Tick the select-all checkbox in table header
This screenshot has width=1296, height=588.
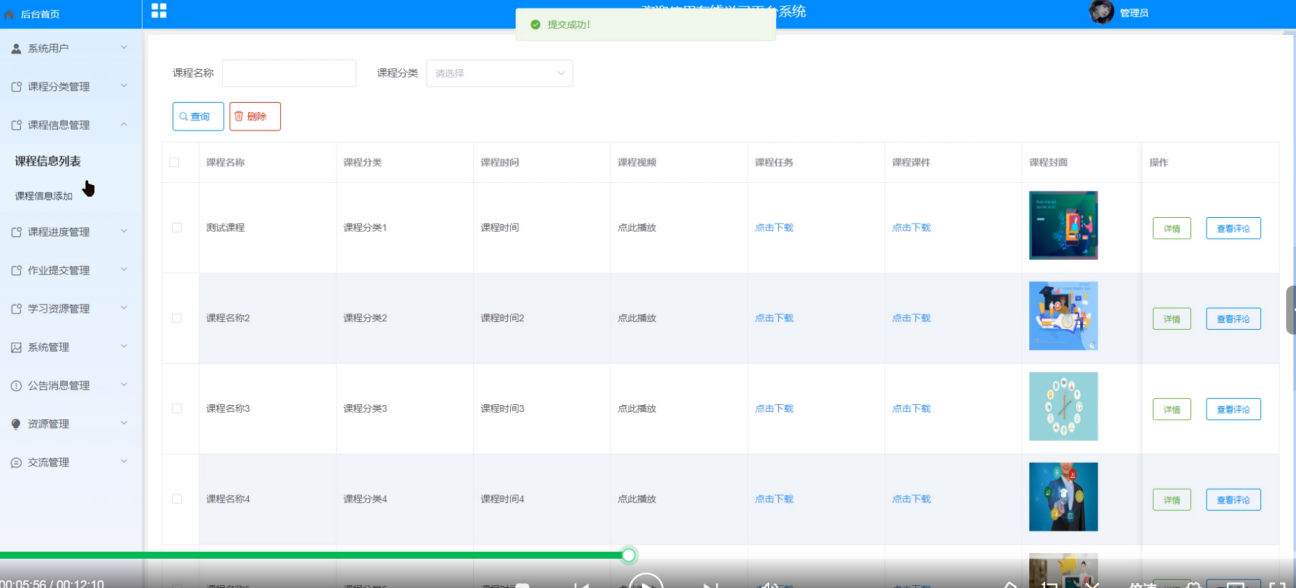(x=175, y=162)
